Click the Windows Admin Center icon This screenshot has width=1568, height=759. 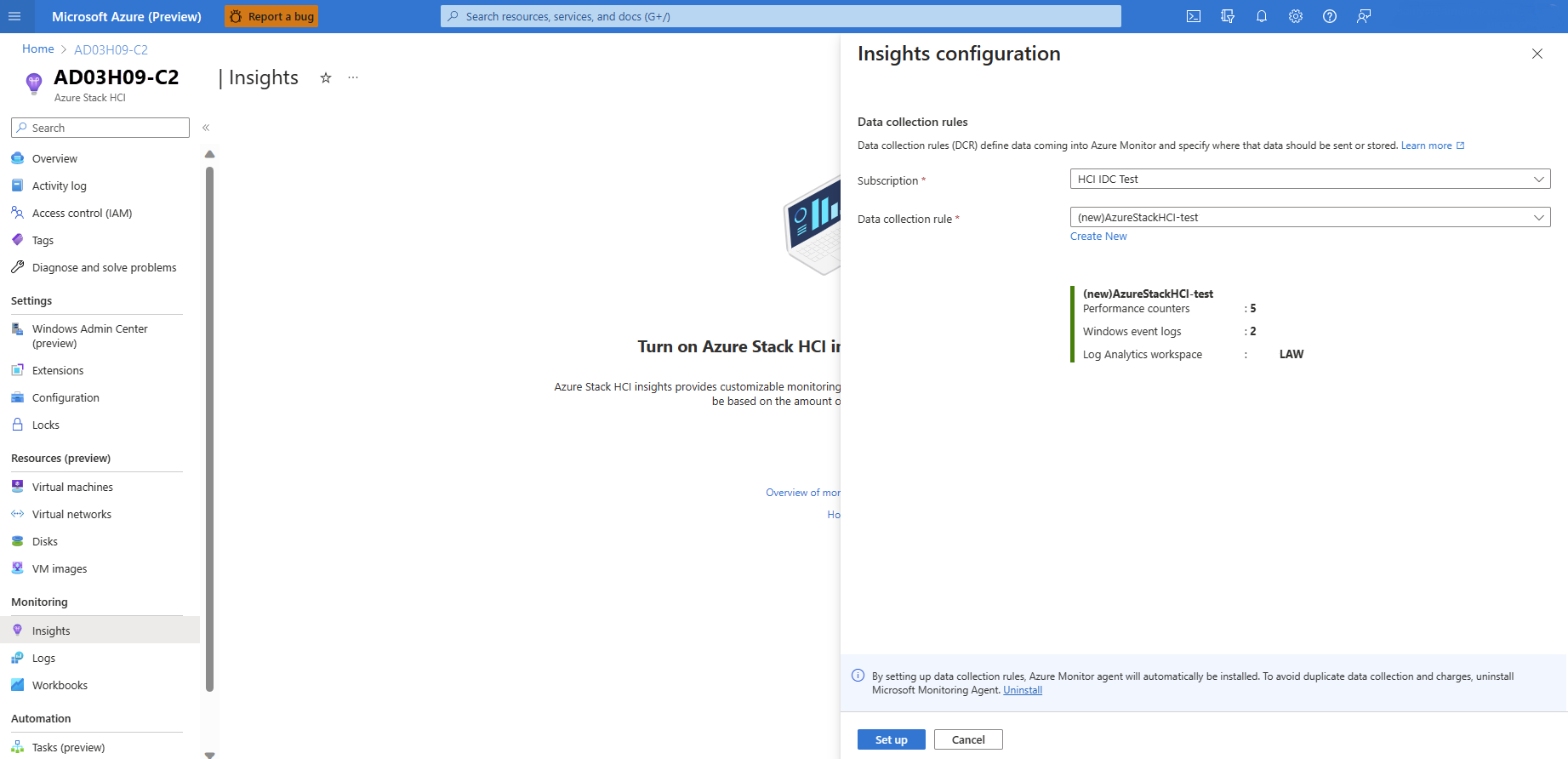point(17,328)
